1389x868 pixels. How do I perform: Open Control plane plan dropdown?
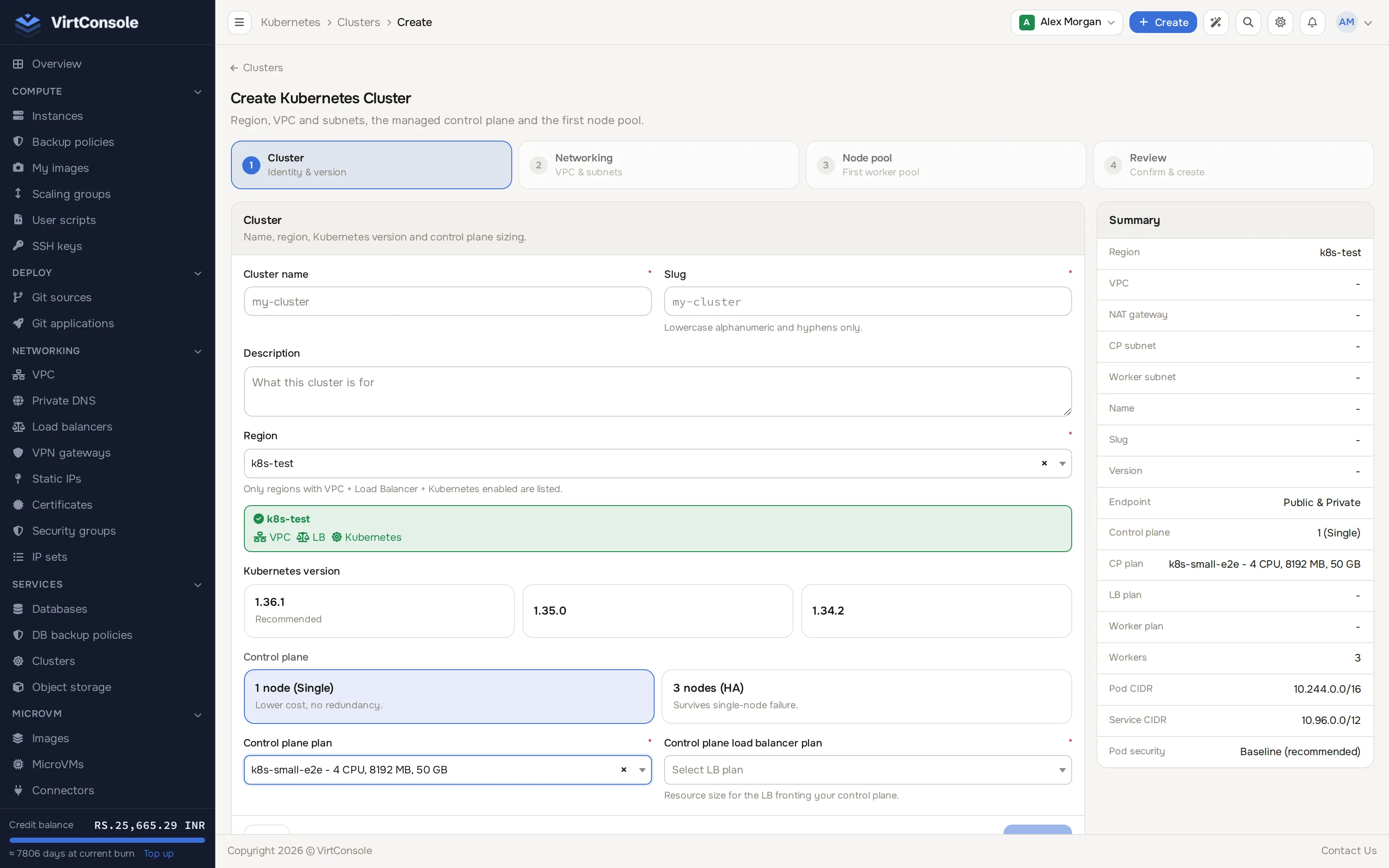click(448, 770)
